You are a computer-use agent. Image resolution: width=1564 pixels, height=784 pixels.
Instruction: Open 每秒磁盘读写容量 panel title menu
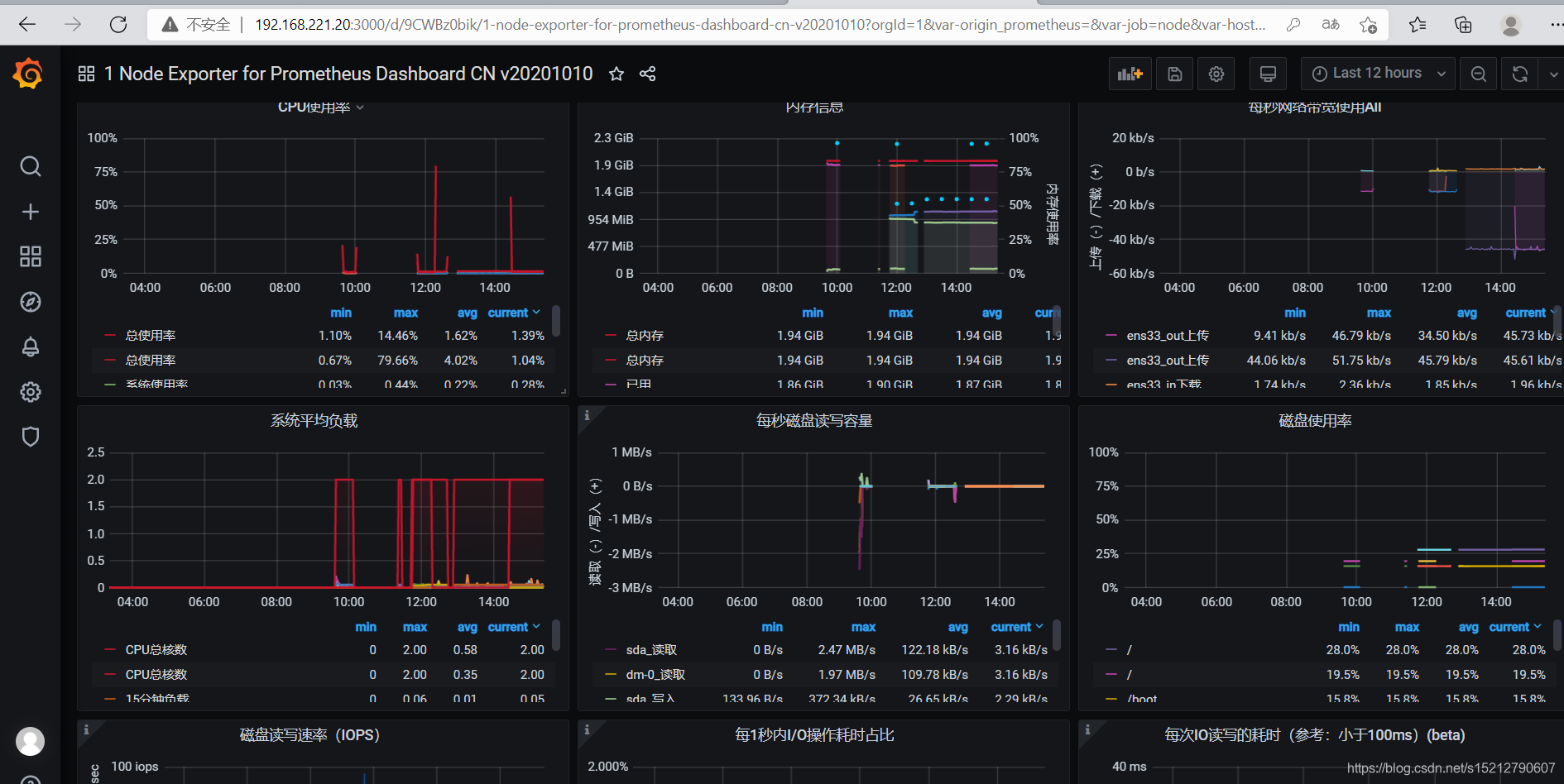pos(814,421)
